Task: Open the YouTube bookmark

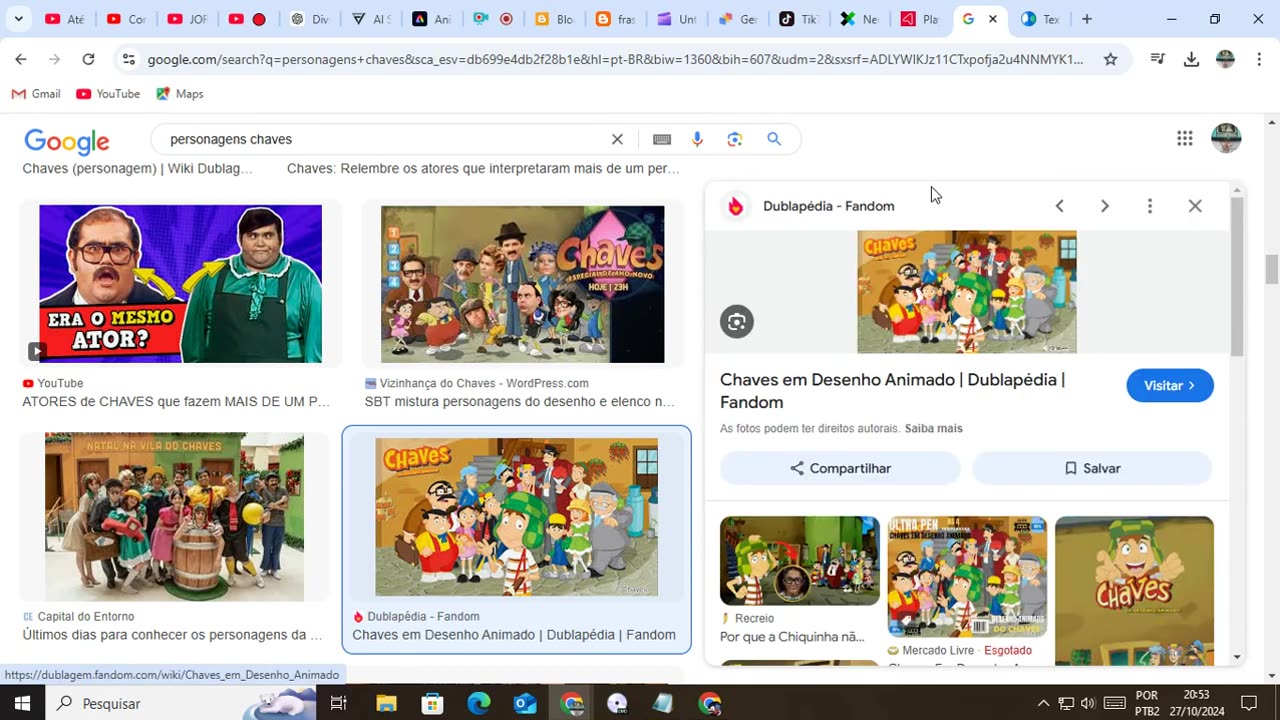Action: tap(108, 94)
